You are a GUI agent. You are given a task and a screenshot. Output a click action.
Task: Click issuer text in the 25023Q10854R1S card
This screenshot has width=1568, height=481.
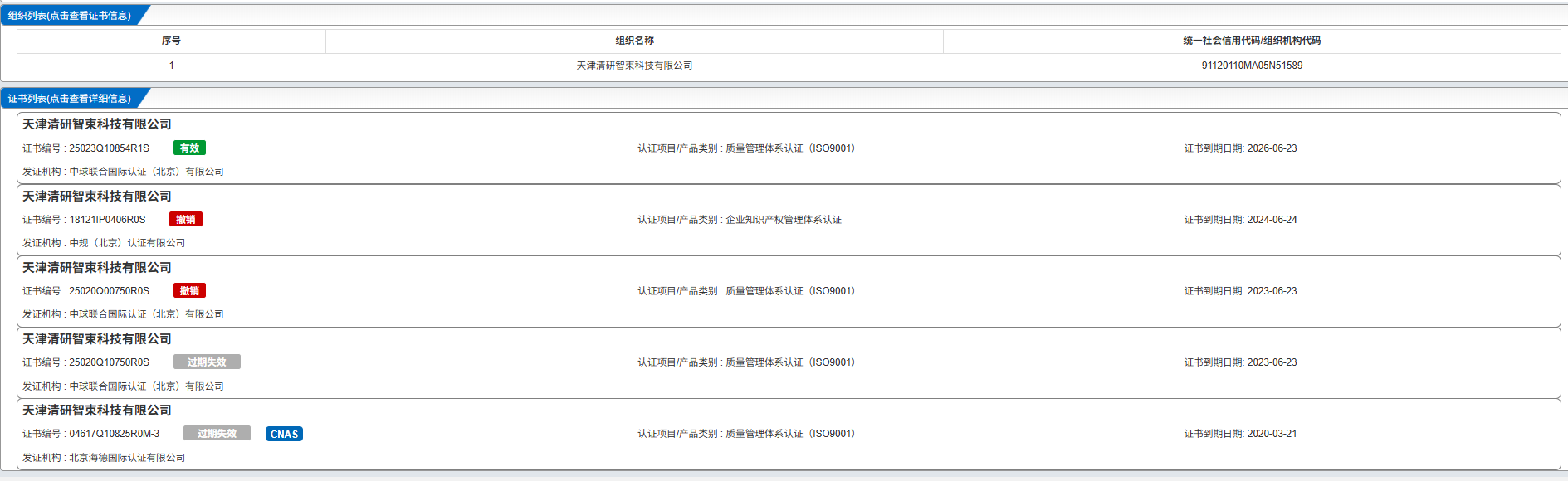pos(146,172)
